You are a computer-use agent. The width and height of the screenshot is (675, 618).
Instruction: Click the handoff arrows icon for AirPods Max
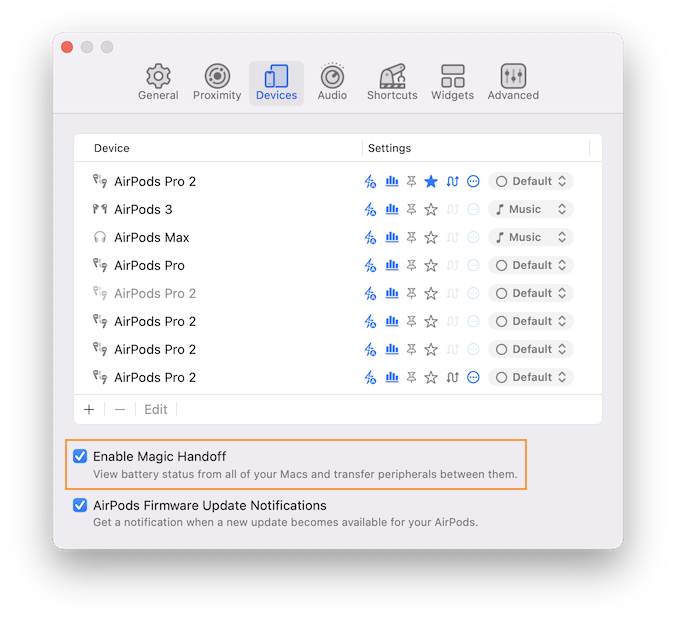pyautogui.click(x=452, y=238)
